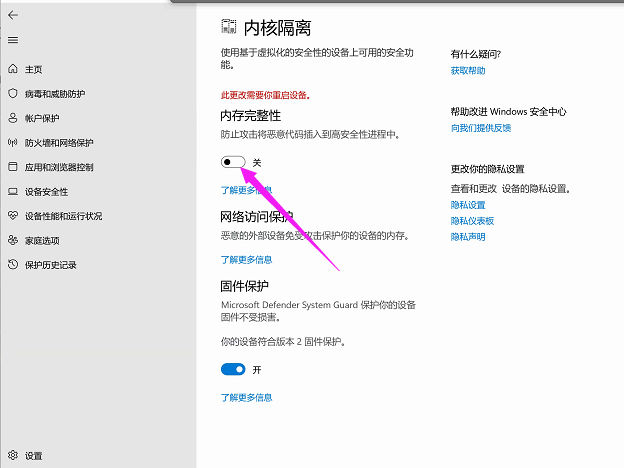Click the Microsoft Defender System Guard description
The image size is (624, 468).
click(x=318, y=311)
